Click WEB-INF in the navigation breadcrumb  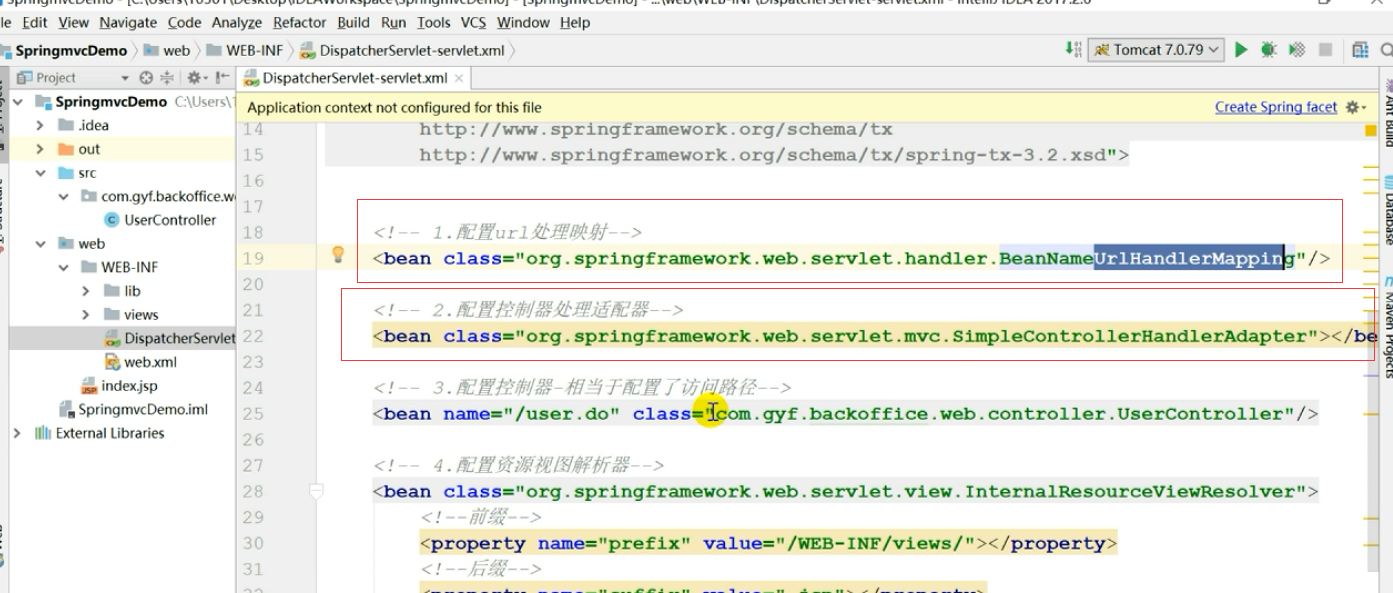[254, 50]
